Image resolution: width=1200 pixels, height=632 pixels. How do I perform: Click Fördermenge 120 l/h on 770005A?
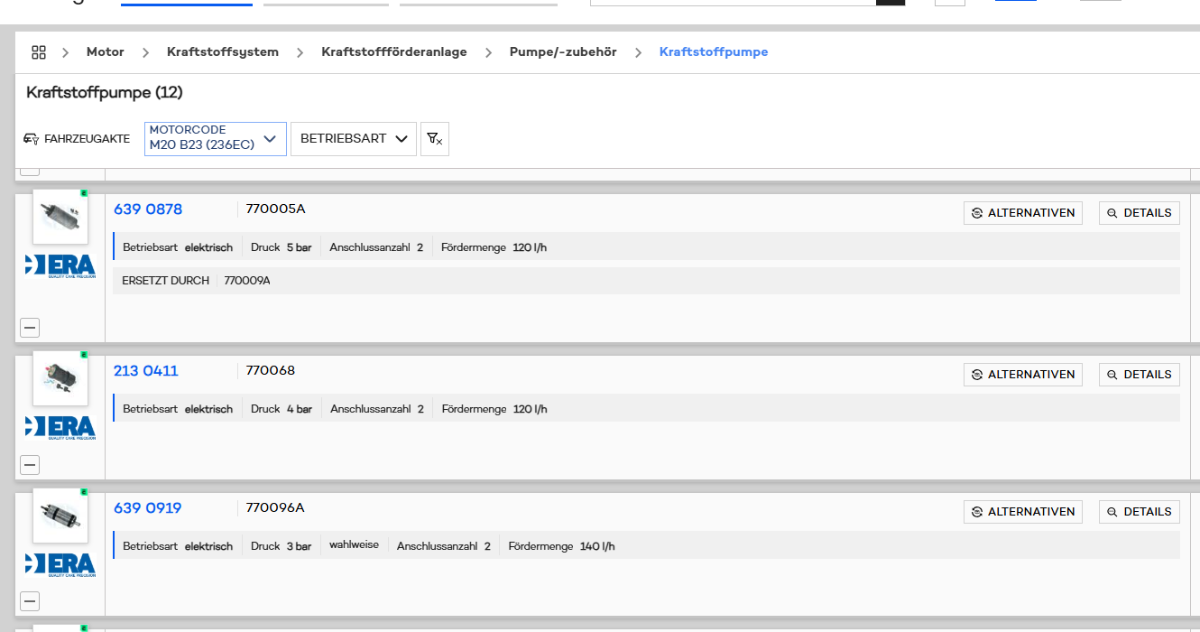pyautogui.click(x=494, y=247)
